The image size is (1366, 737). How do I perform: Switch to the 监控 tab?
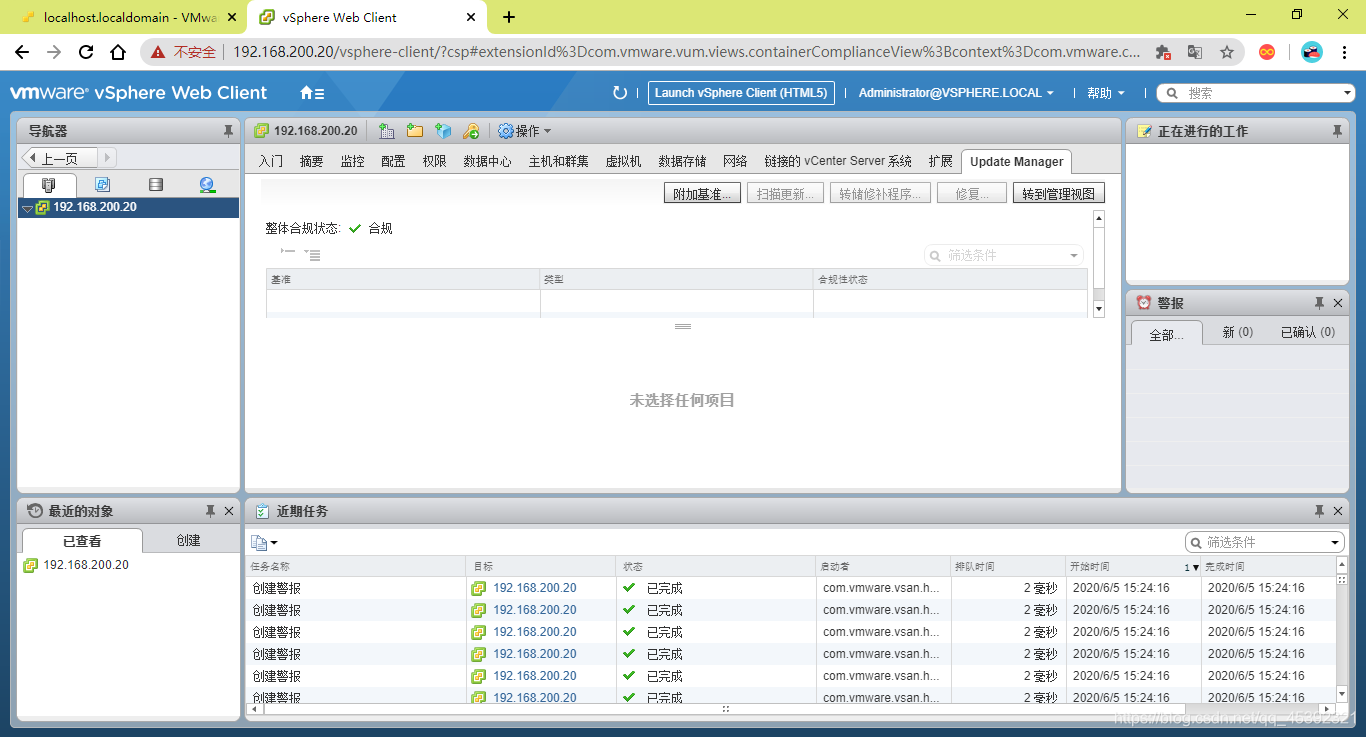pos(352,161)
